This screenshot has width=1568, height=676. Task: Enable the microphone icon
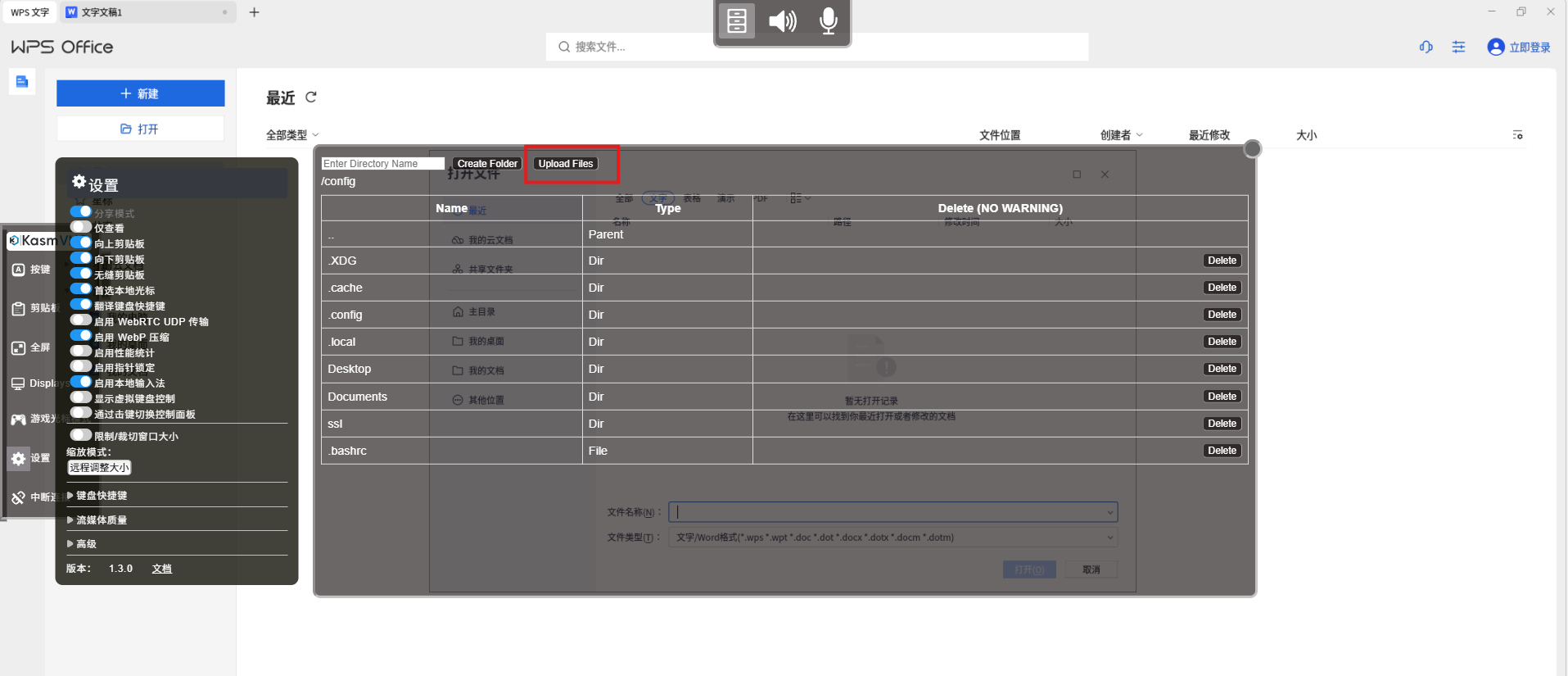tap(828, 20)
